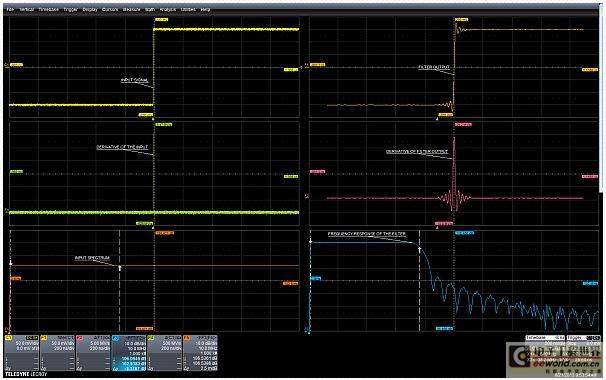This screenshot has width=606, height=380.
Task: Open the Math menu
Action: tap(150, 9)
